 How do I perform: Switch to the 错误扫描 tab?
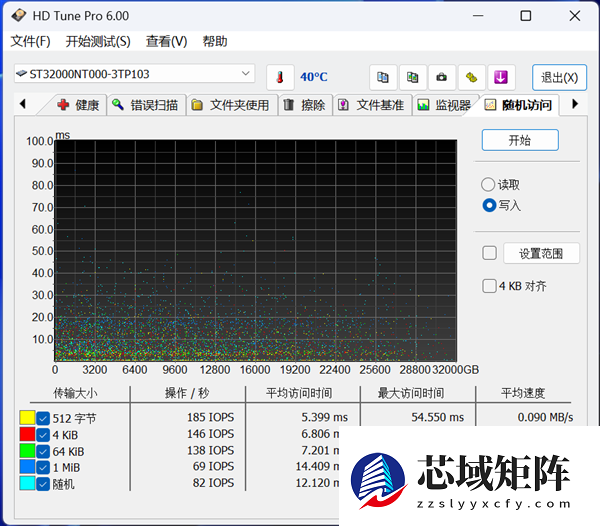[x=147, y=105]
